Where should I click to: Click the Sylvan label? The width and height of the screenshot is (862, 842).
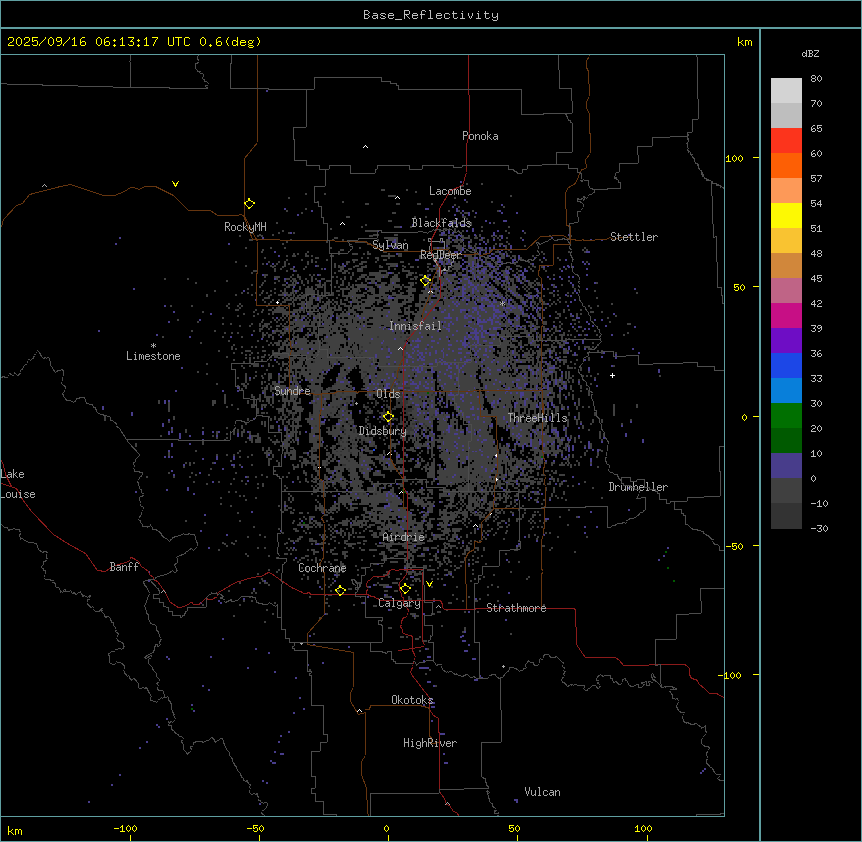click(390, 245)
